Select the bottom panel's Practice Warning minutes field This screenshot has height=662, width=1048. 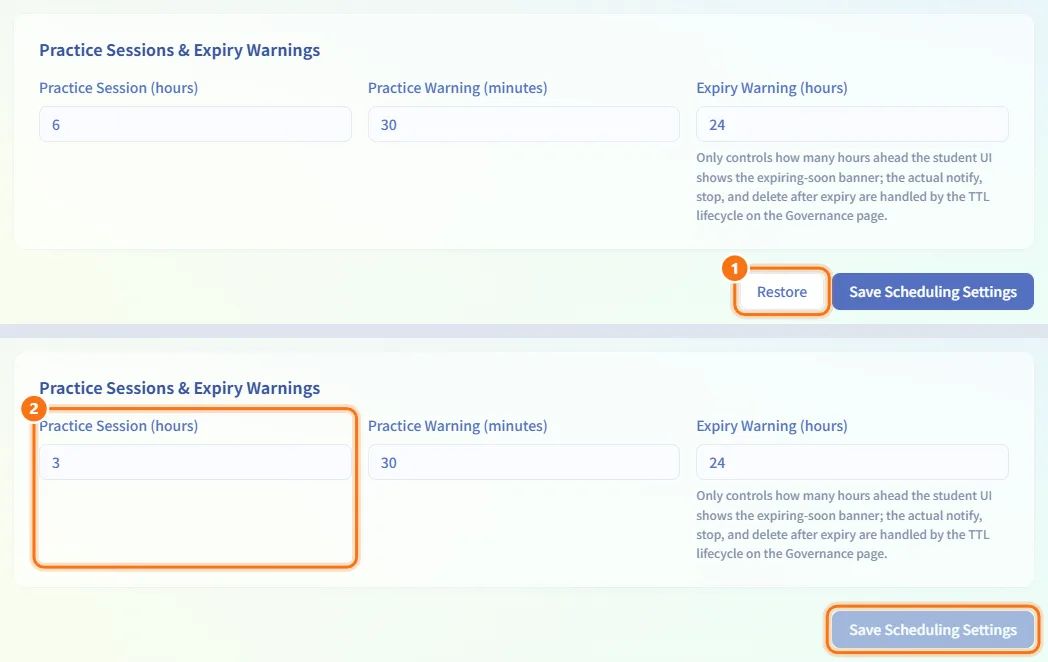click(523, 462)
